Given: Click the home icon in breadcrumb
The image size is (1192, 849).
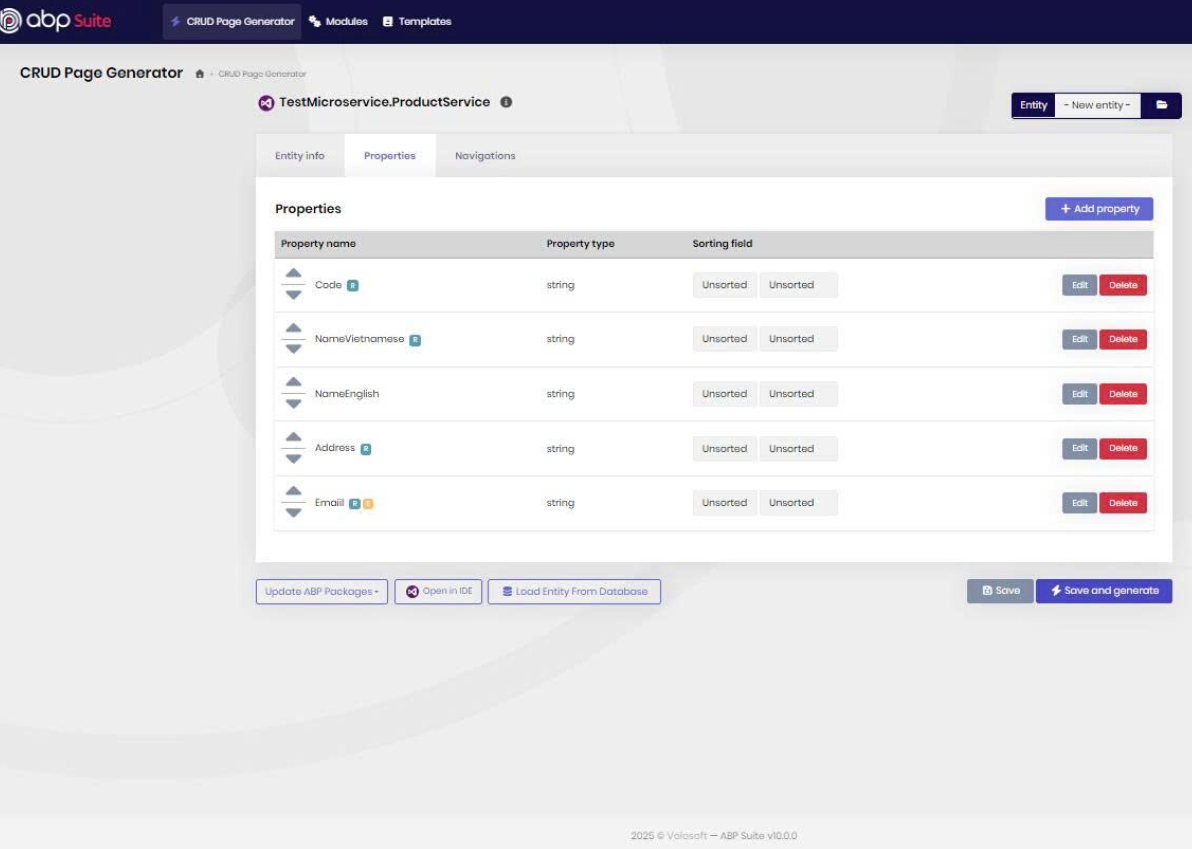Looking at the screenshot, I should pyautogui.click(x=201, y=74).
